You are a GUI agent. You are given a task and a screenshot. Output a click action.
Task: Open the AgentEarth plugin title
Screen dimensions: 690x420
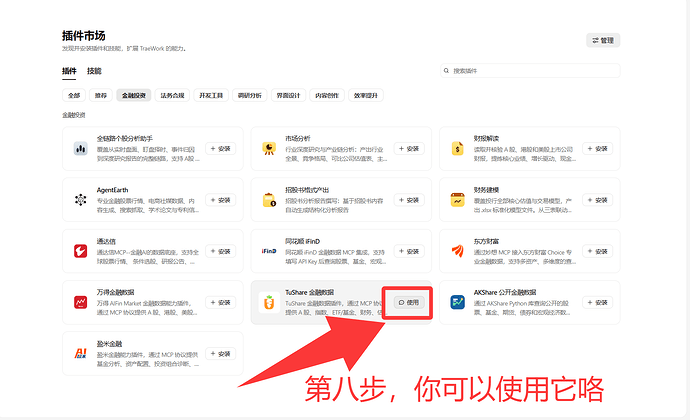[x=112, y=190]
